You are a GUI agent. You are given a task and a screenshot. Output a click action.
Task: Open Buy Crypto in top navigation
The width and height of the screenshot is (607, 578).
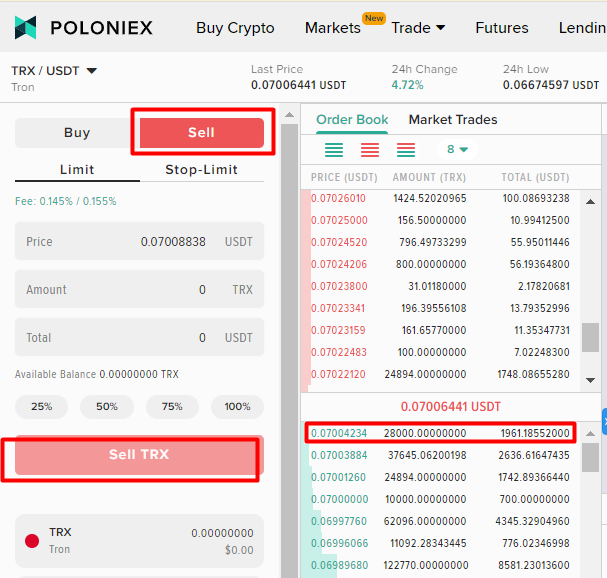[235, 28]
